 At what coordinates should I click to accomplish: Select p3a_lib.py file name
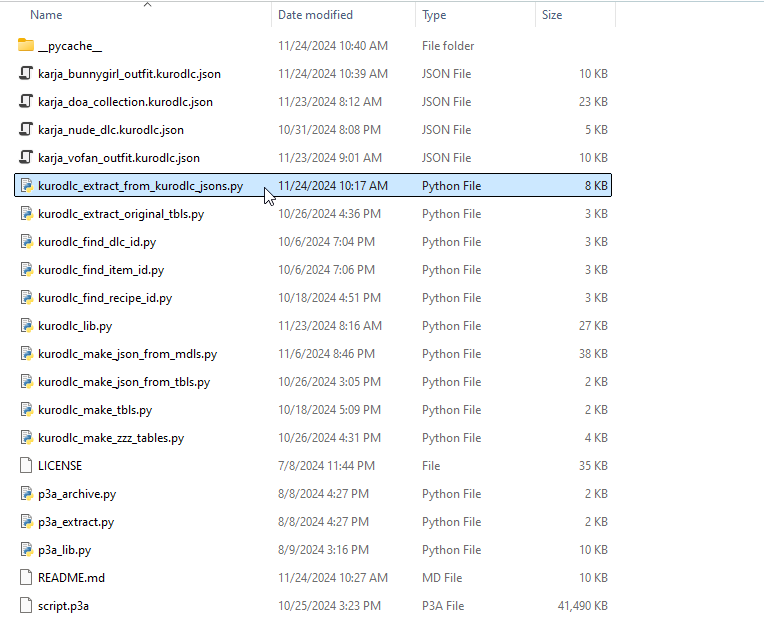point(64,550)
